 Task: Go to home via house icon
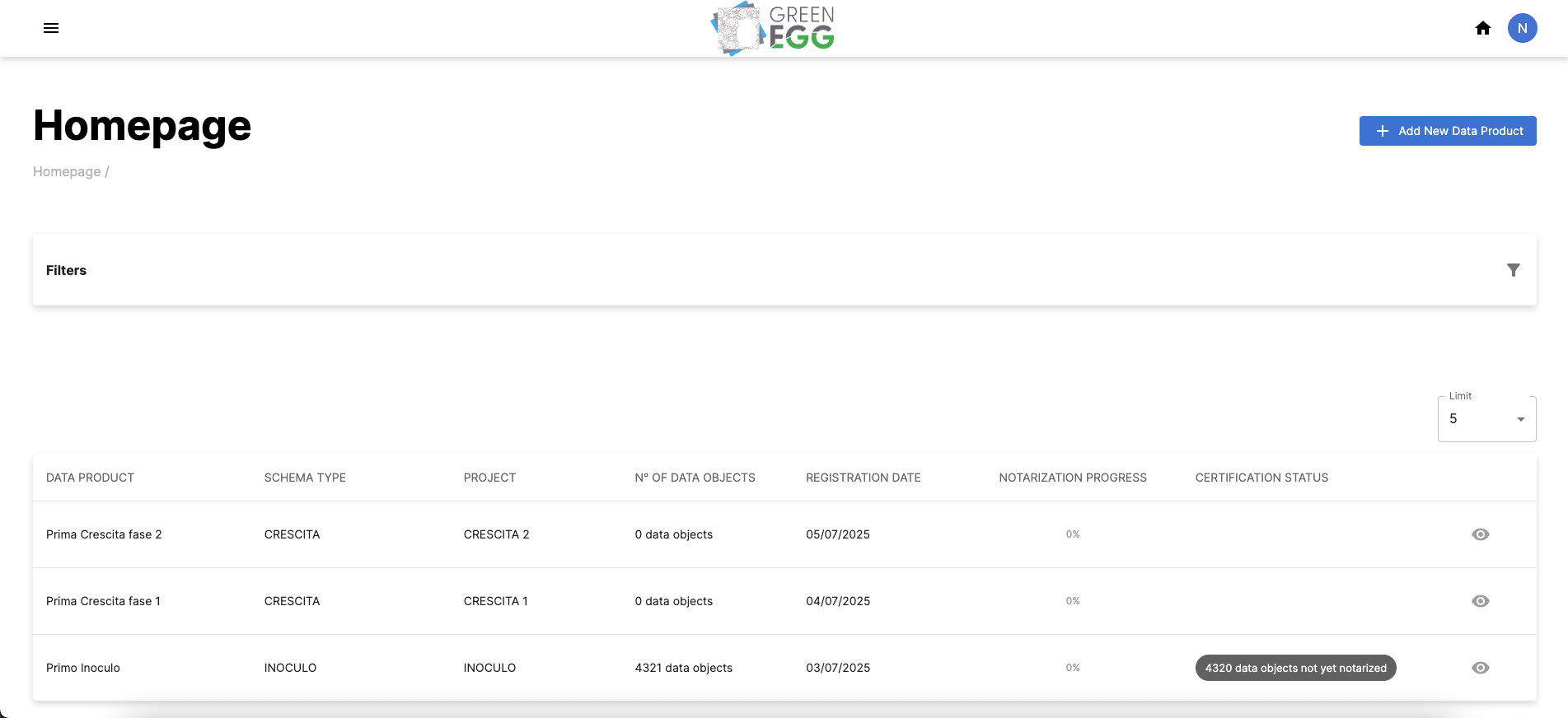[x=1483, y=28]
